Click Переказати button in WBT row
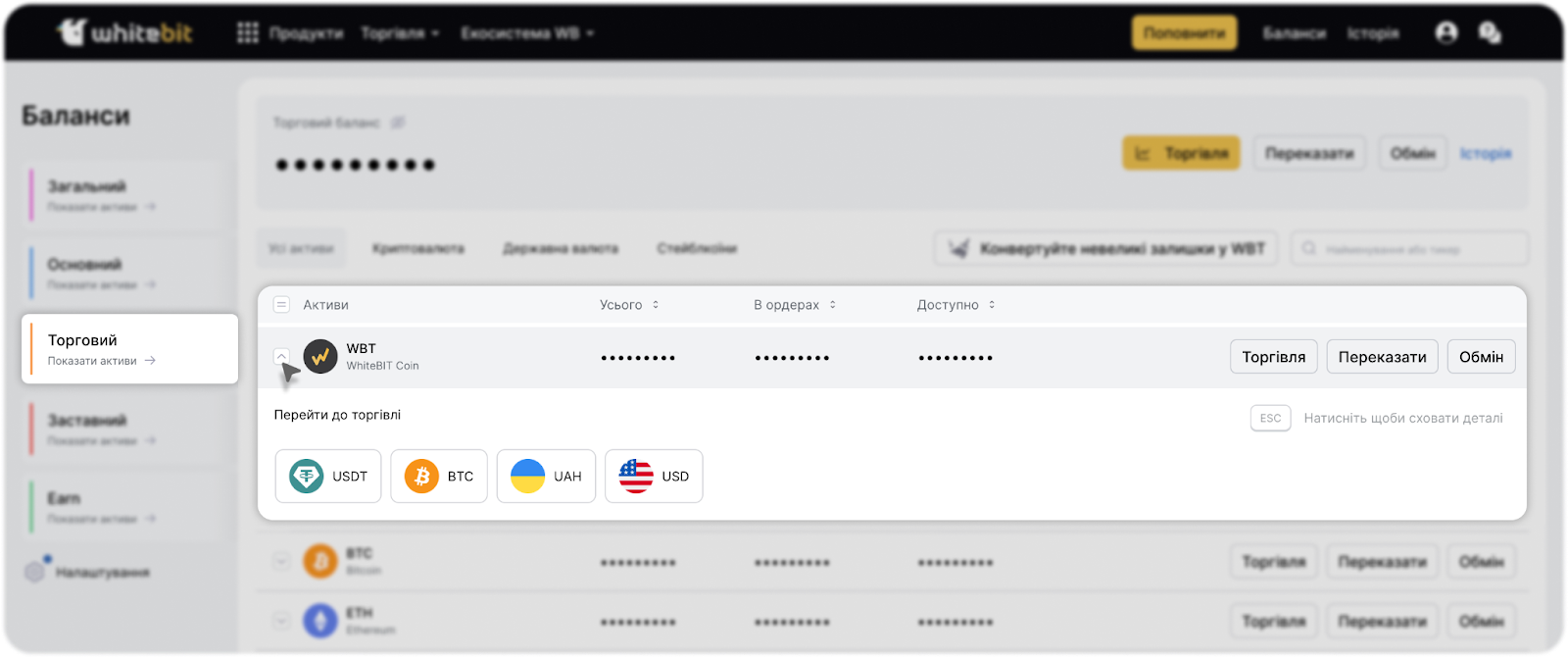The height and width of the screenshot is (658, 1568). click(x=1382, y=357)
